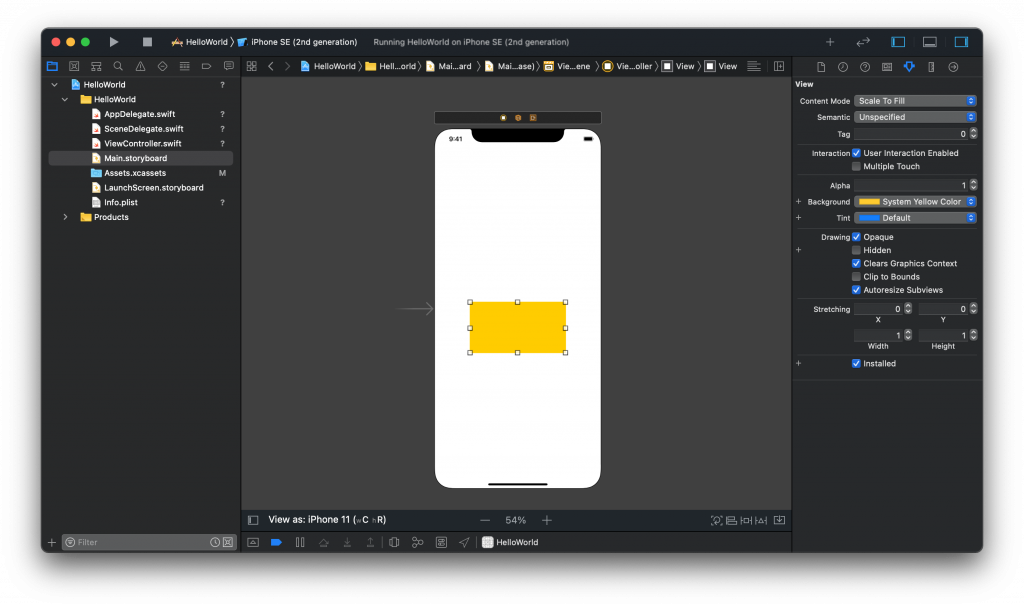
Task: Open the Size inspector ruler icon
Action: click(x=931, y=67)
